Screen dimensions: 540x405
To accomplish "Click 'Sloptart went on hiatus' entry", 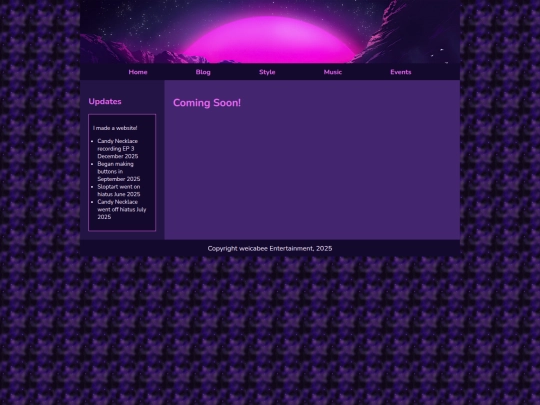I will [x=118, y=190].
